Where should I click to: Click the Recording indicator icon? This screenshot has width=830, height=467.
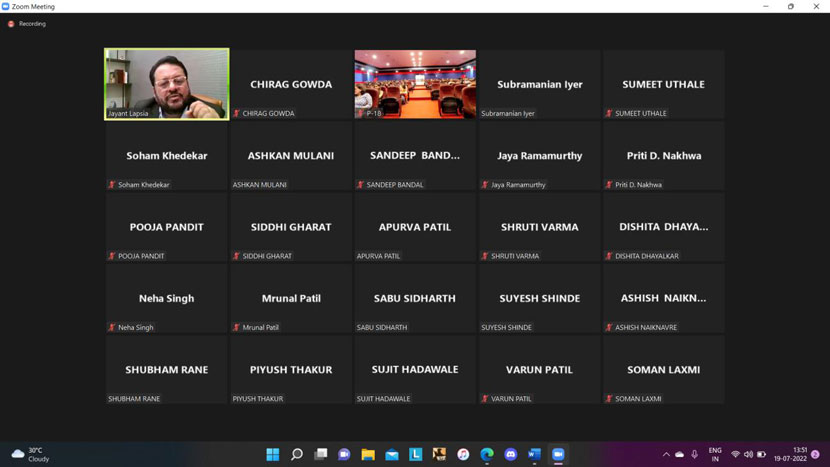pyautogui.click(x=11, y=24)
